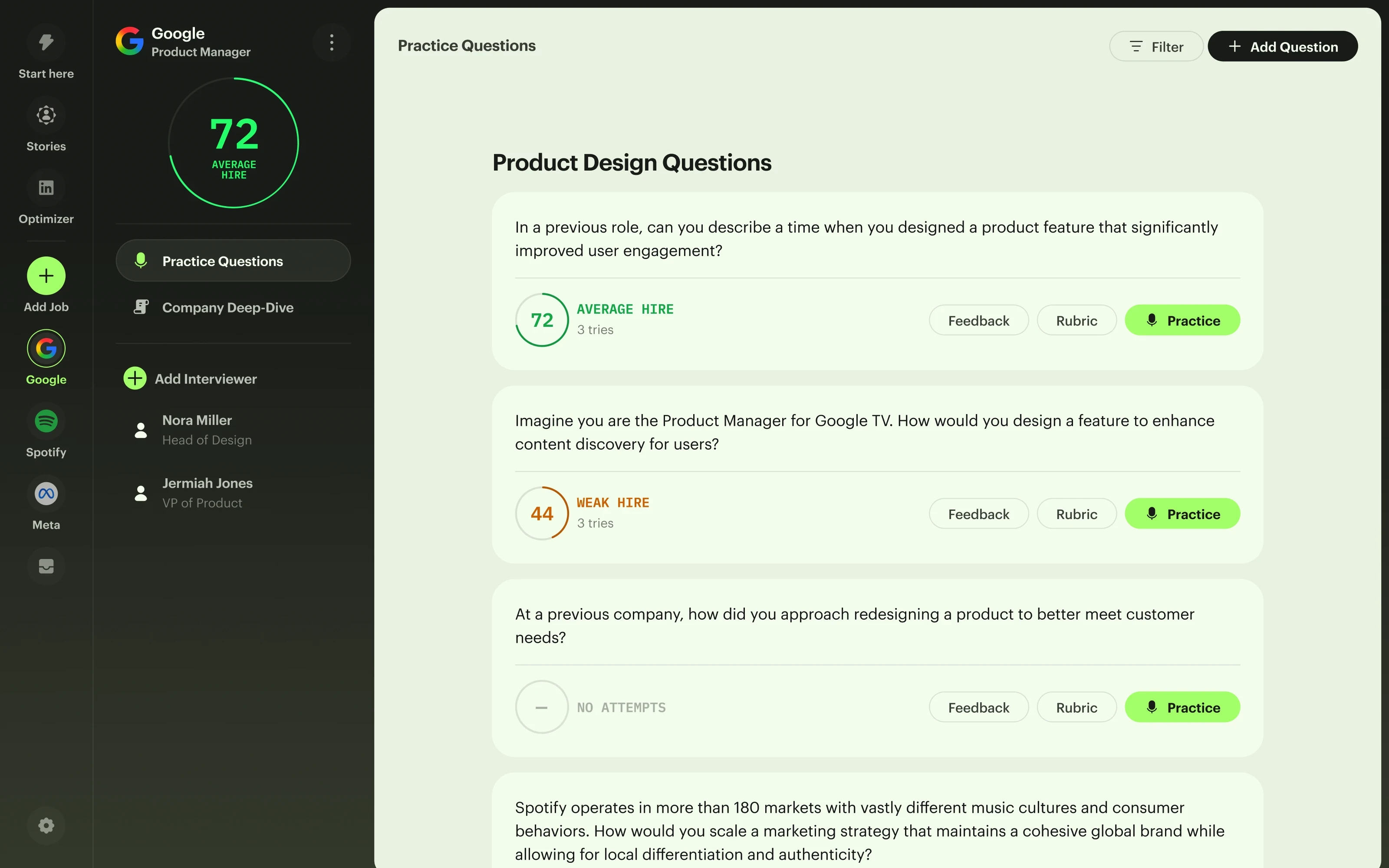Click the Start here label

46,73
